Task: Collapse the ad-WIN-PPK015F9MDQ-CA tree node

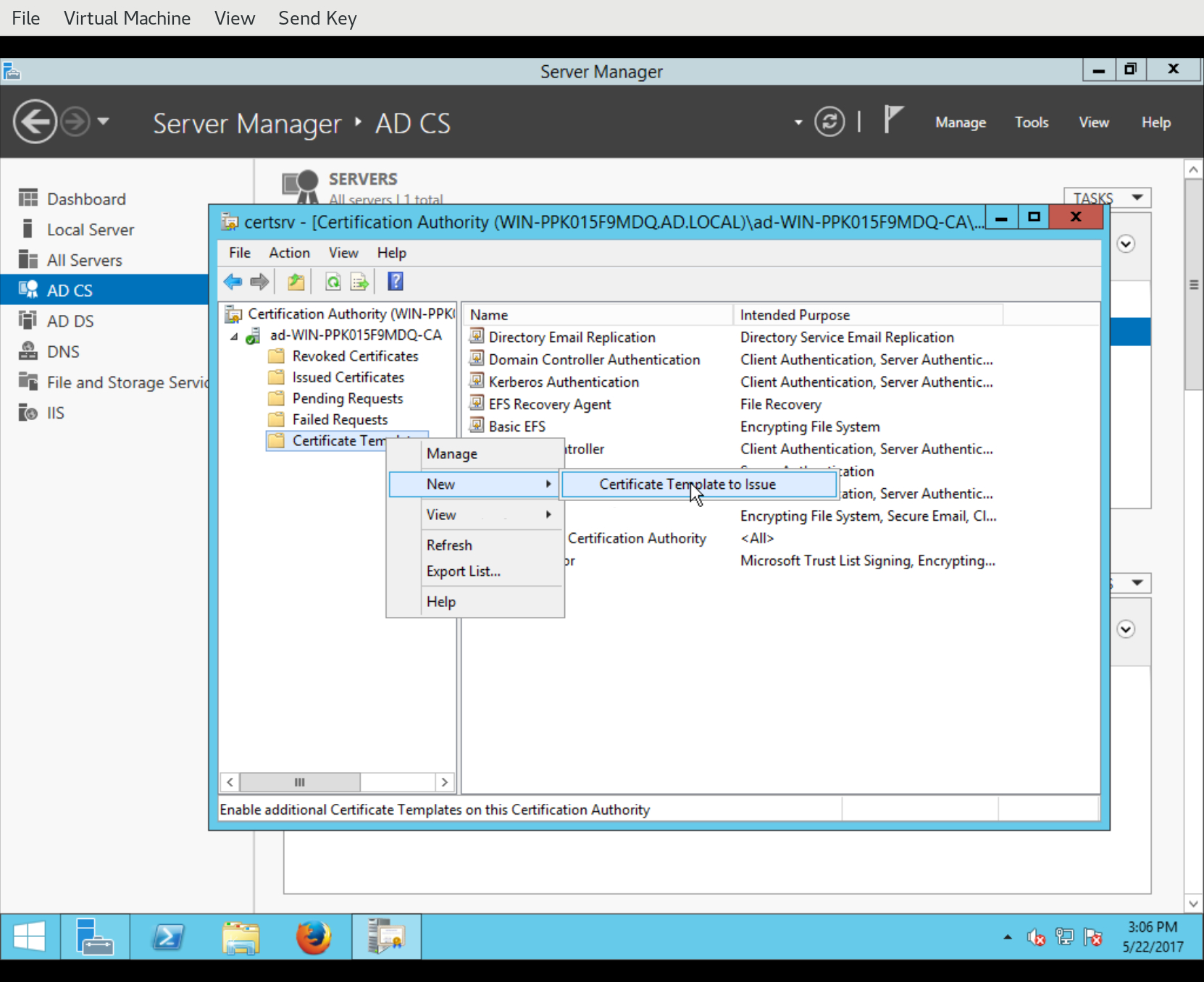Action: click(x=234, y=336)
